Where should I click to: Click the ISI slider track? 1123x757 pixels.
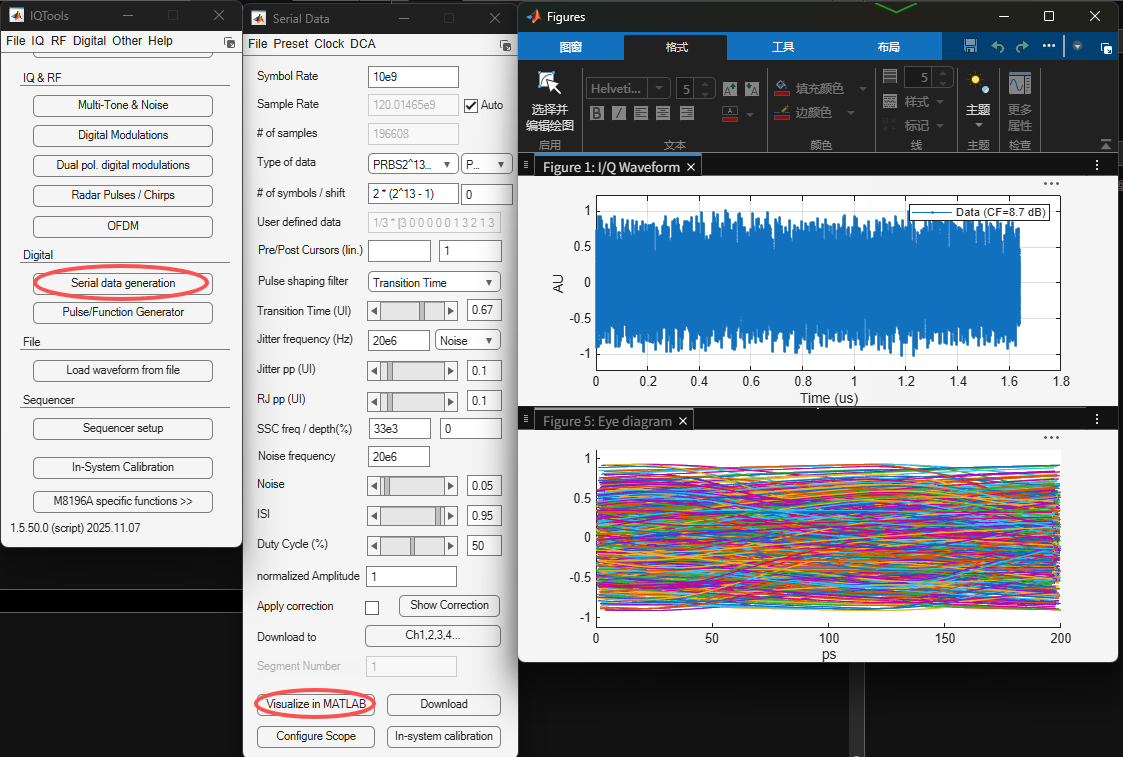click(412, 516)
